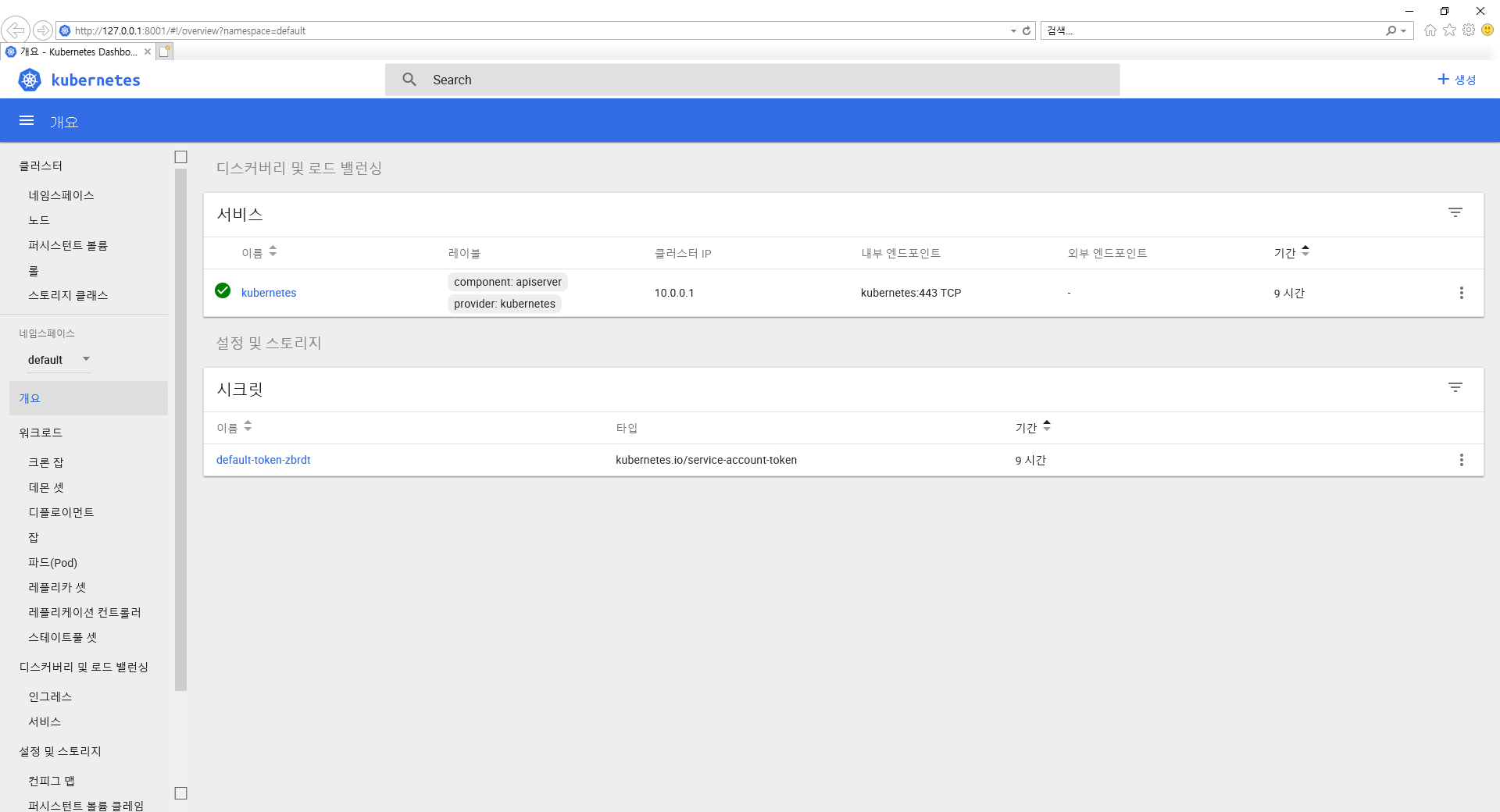
Task: Click browser home icon
Action: click(1430, 30)
